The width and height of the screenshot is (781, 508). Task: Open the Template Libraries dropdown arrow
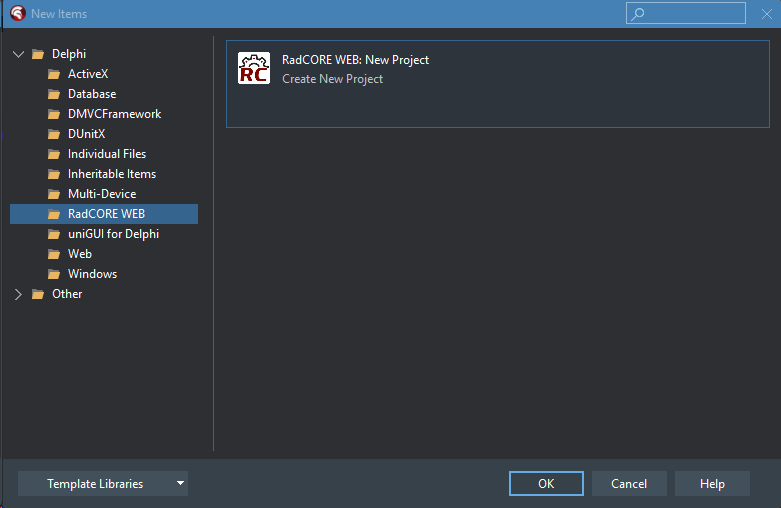180,484
